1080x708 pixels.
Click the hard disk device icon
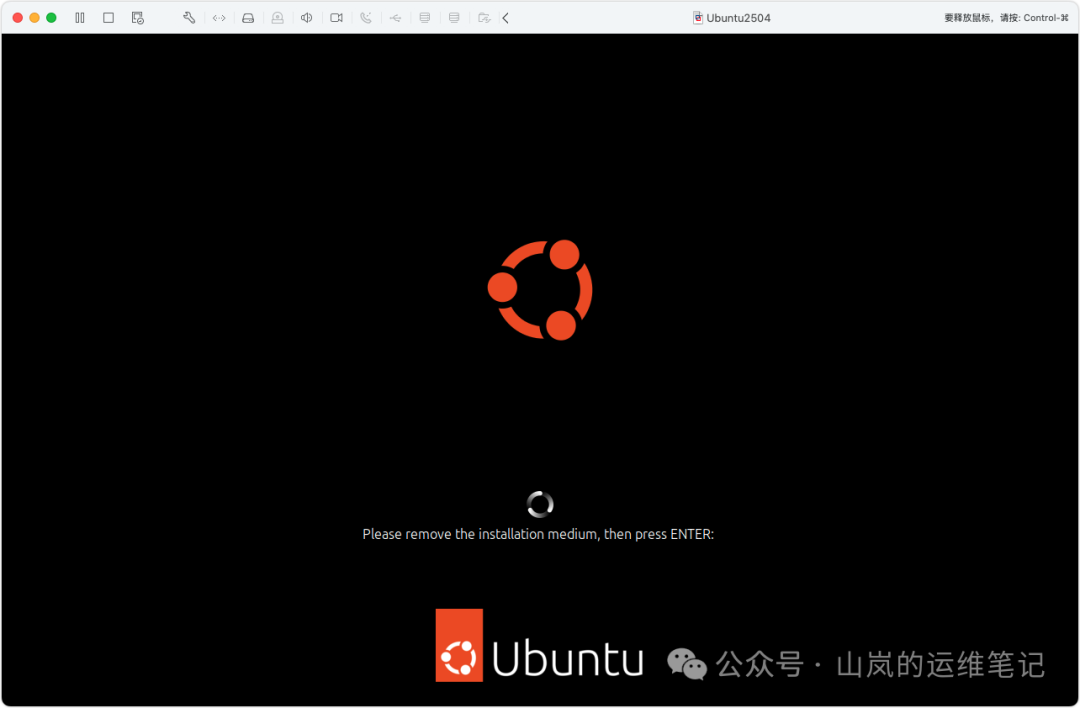pos(248,18)
